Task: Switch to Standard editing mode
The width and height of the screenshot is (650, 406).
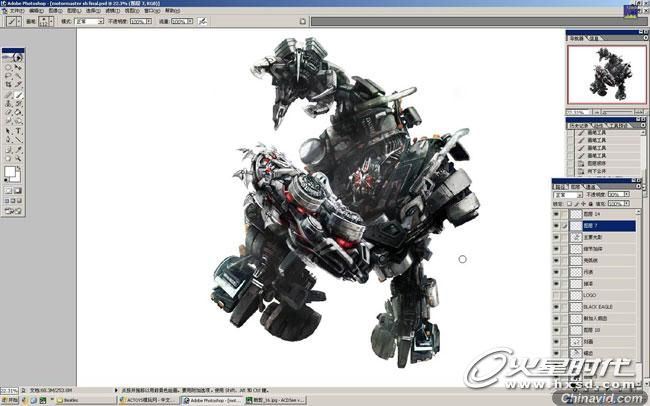Action: pyautogui.click(x=8, y=191)
